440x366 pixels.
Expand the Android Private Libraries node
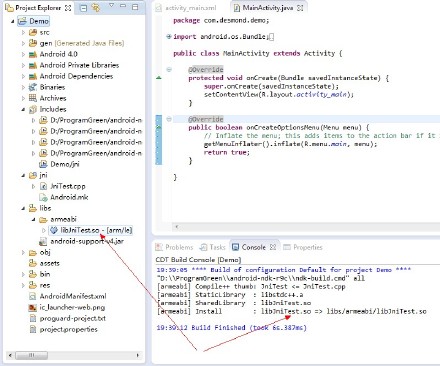23,65
